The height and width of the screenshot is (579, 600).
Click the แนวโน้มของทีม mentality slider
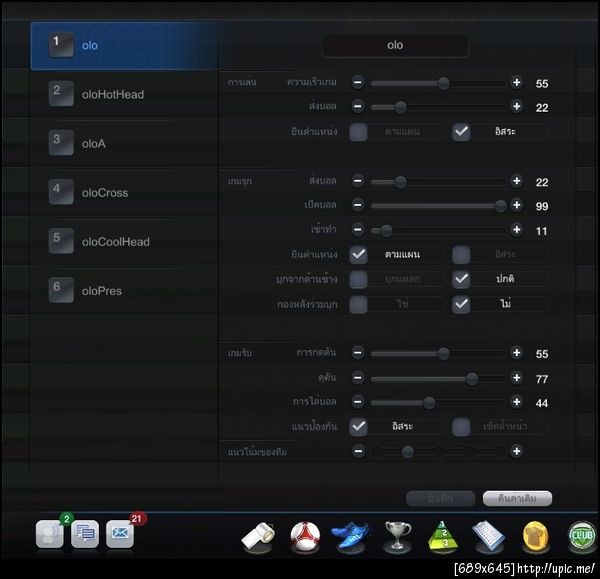(x=438, y=452)
